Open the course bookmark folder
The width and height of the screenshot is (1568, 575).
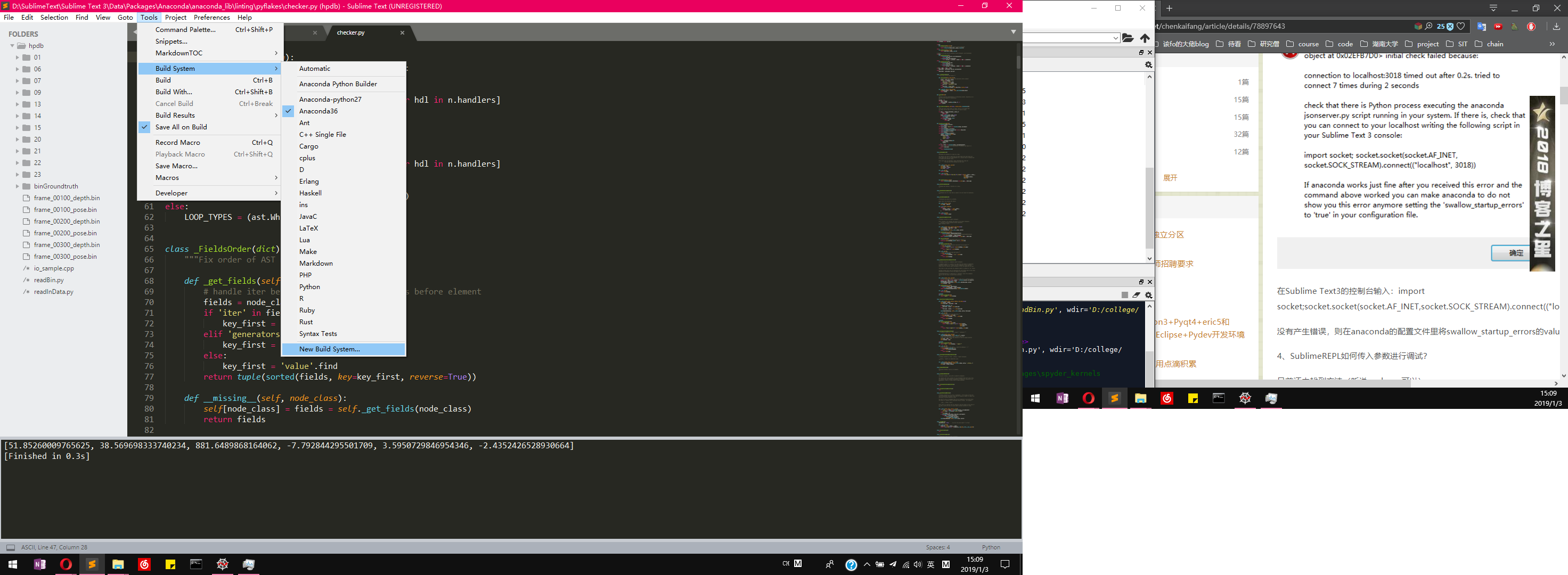coord(1302,44)
